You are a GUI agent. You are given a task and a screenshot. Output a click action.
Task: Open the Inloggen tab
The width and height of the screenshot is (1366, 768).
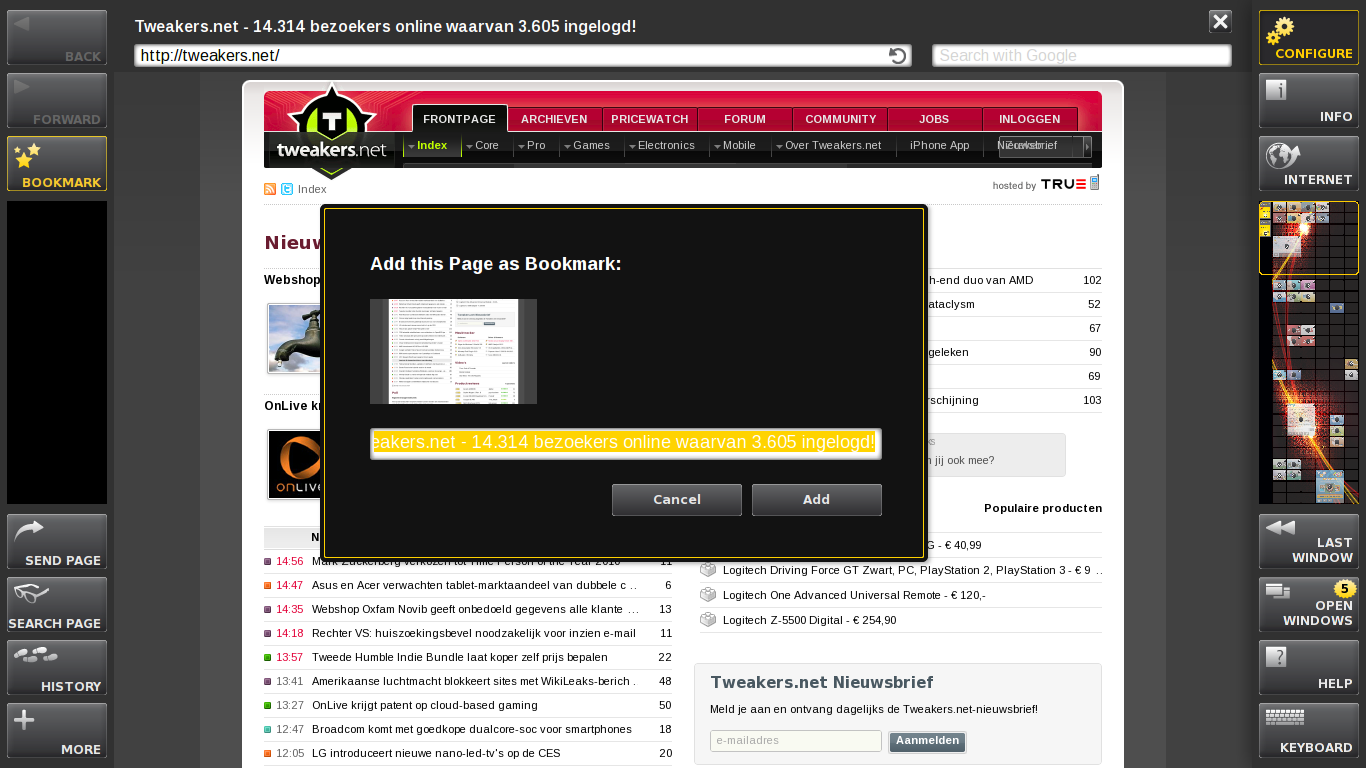coord(1030,119)
